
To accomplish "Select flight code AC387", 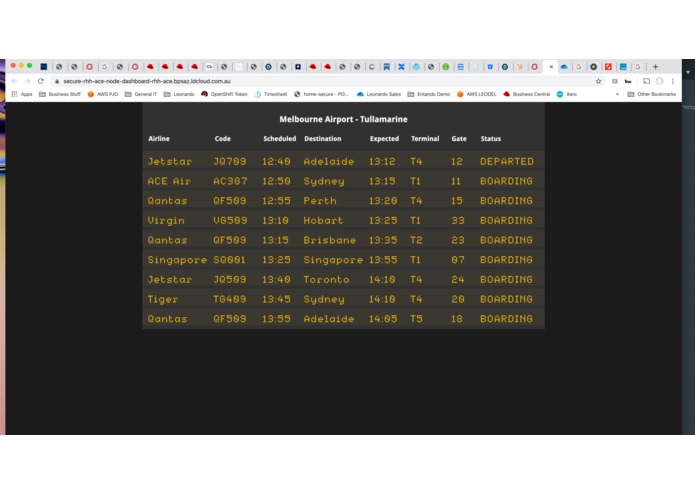I will (230, 181).
